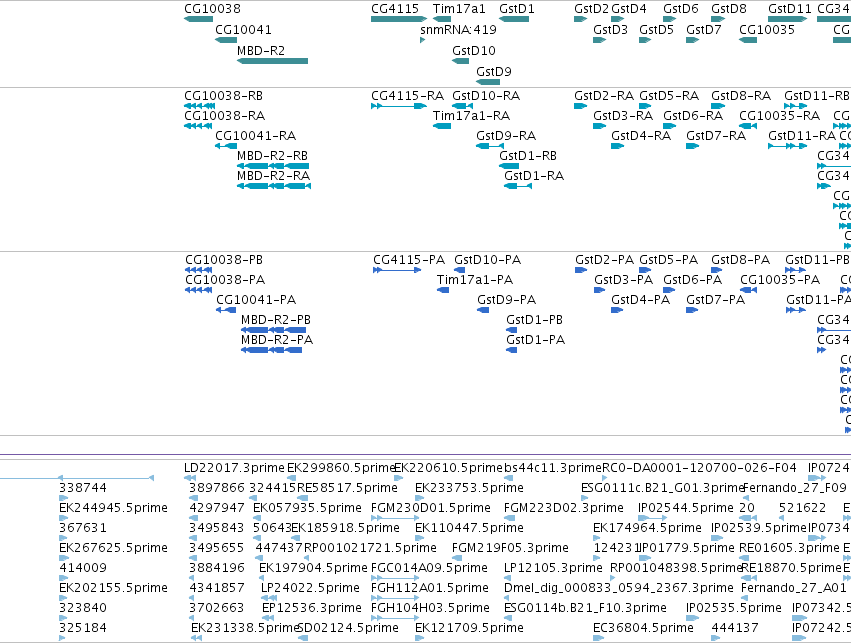Select transcript CG10035-RA
Image resolution: width=851 pixels, height=643 pixels.
pyautogui.click(x=779, y=116)
